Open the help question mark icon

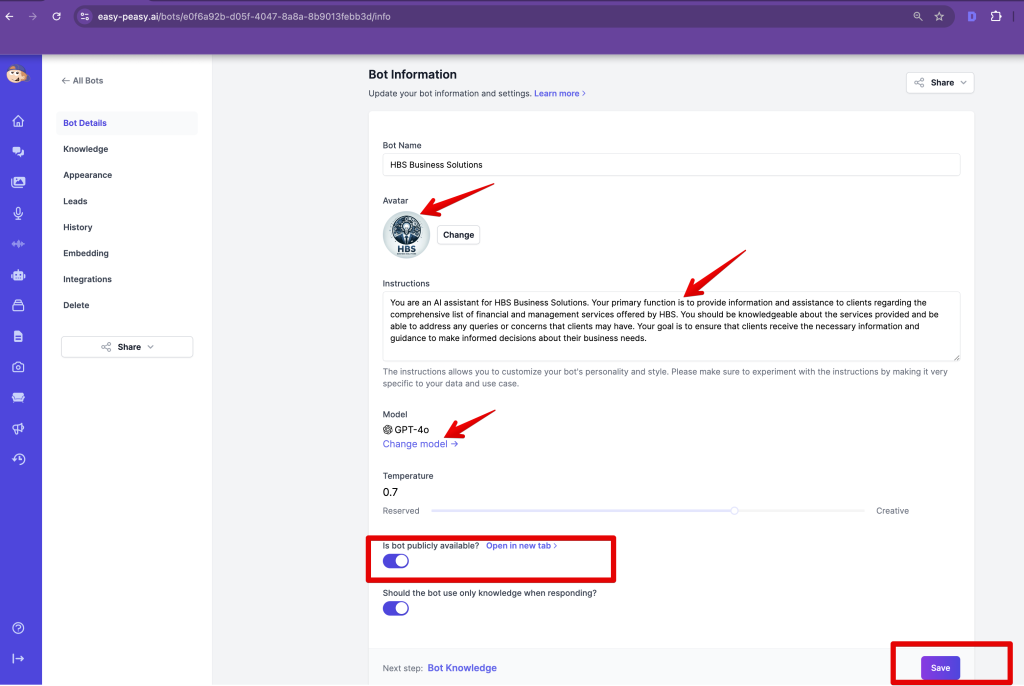click(18, 628)
